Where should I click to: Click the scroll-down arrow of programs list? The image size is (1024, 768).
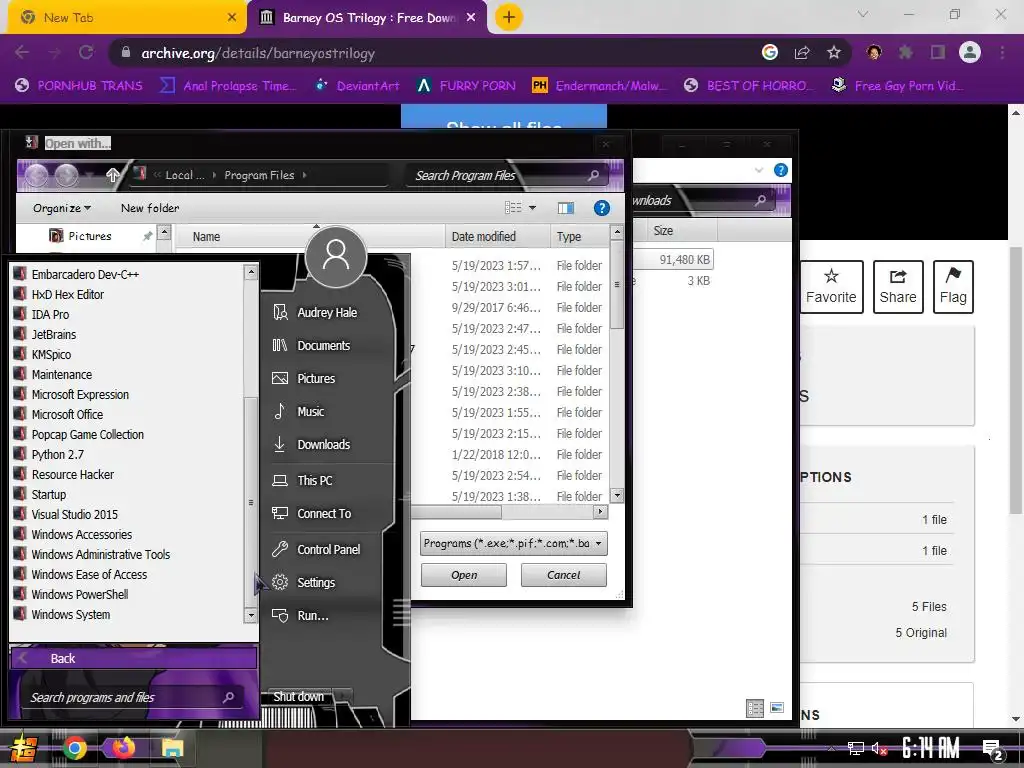251,615
